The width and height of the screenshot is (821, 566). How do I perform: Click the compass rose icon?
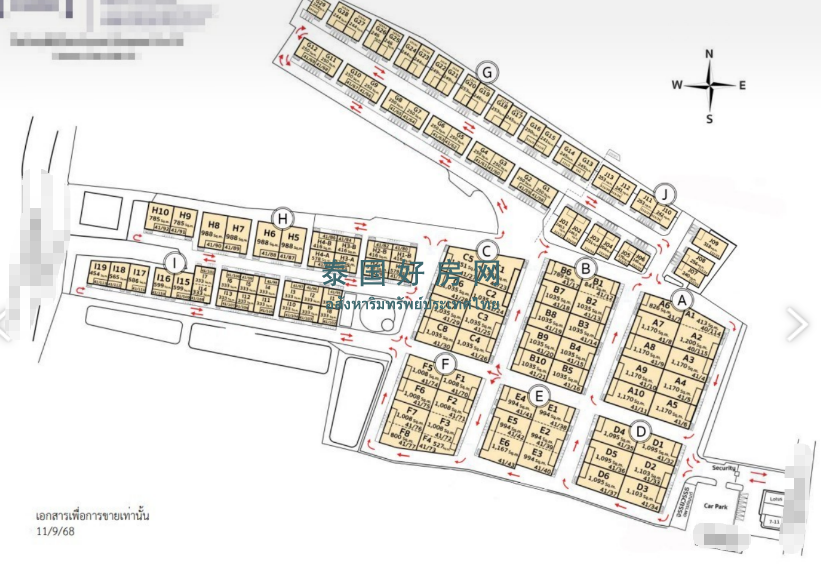tap(710, 85)
